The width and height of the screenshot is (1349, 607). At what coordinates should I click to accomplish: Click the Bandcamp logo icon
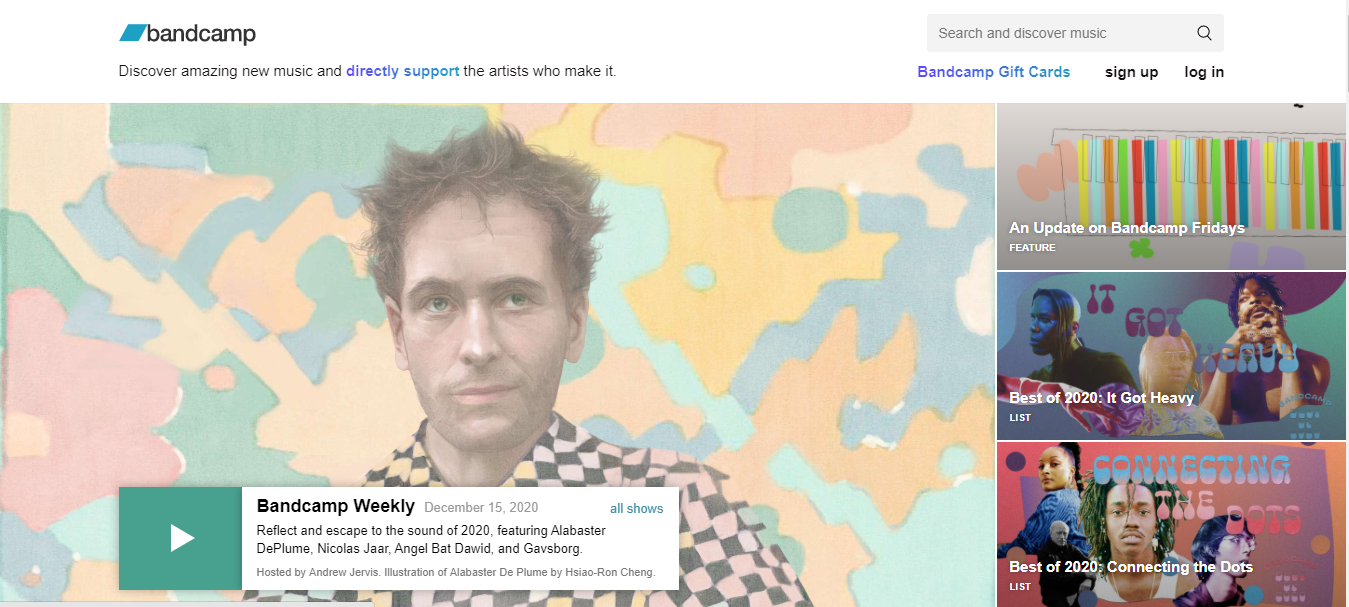tap(133, 33)
